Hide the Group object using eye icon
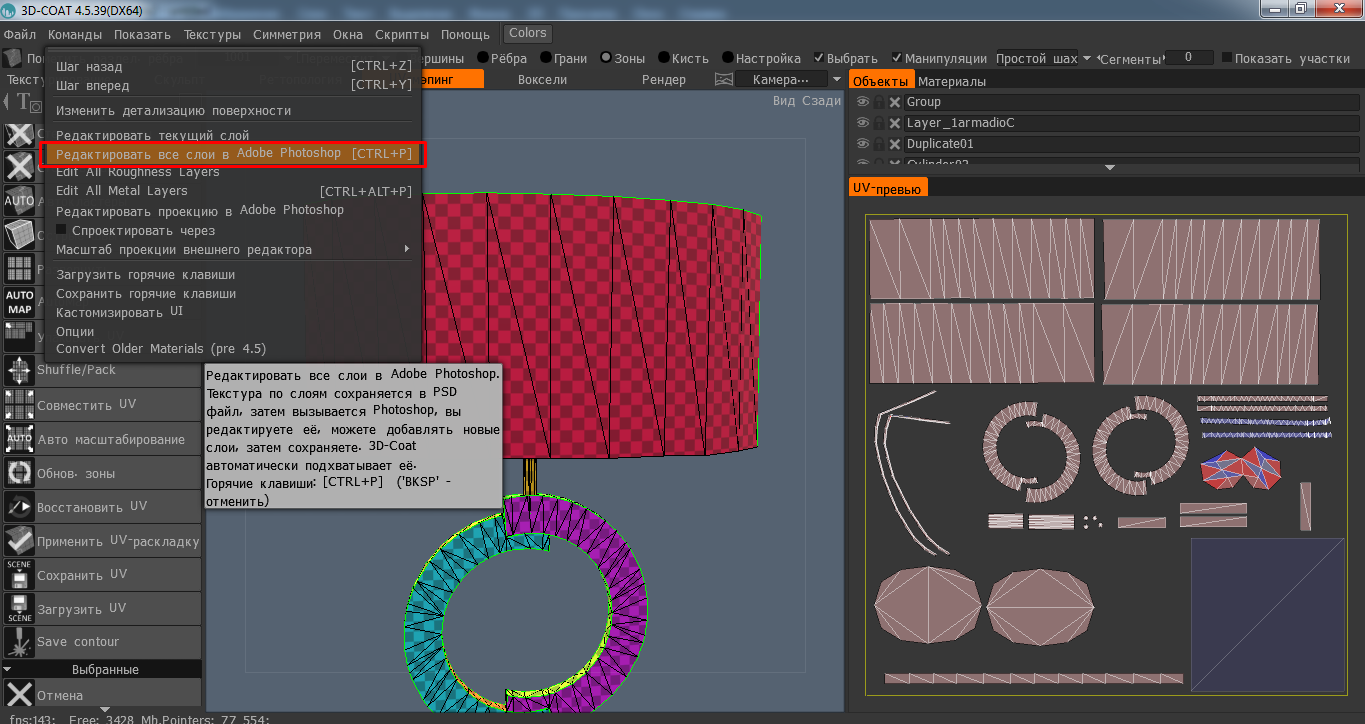 click(862, 102)
